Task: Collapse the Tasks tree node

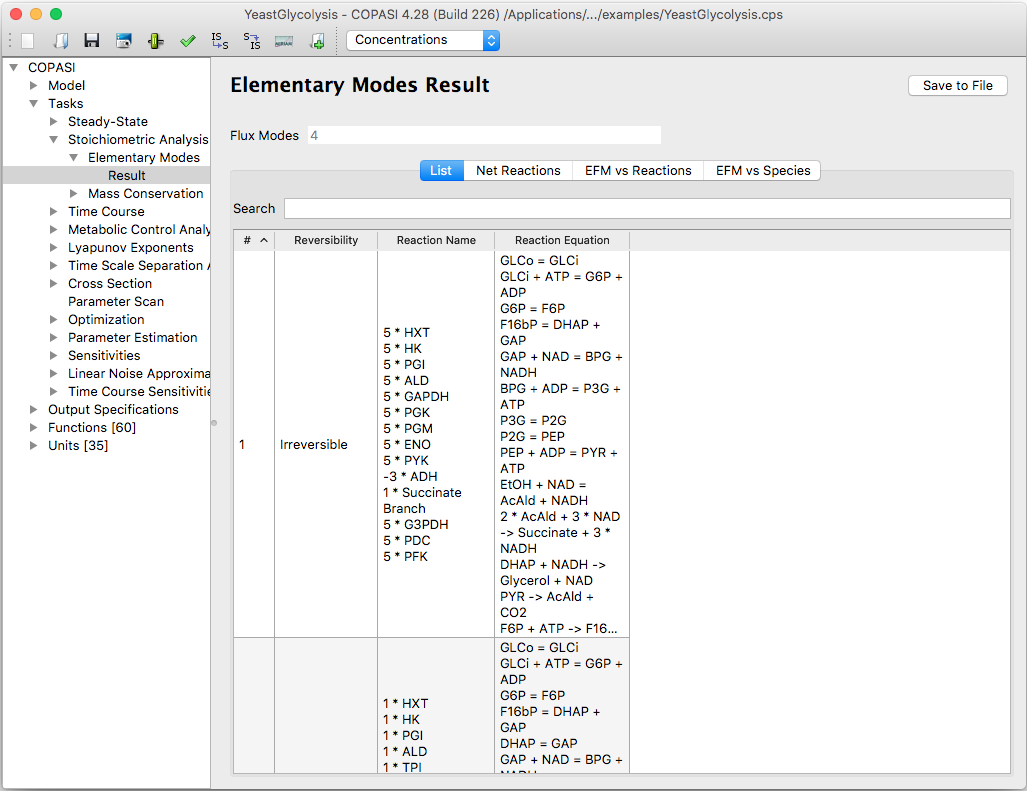Action: coord(33,103)
